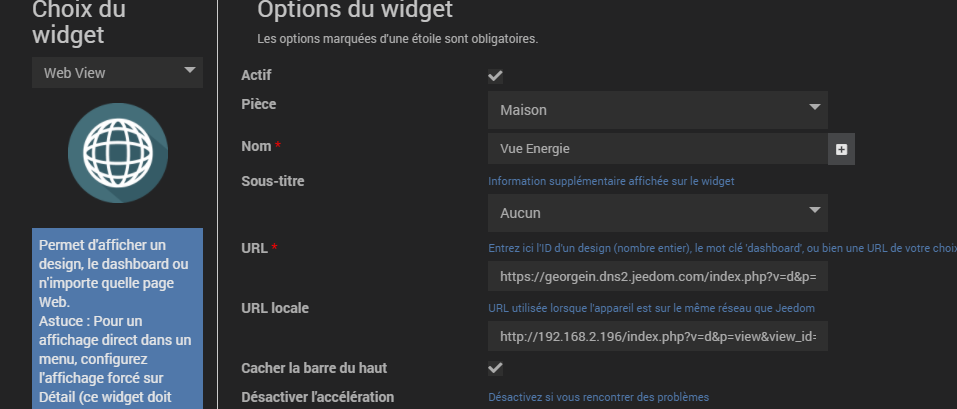The height and width of the screenshot is (409, 957).
Task: Focus the URL locale field with 192.168.2.196
Action: coord(658,337)
